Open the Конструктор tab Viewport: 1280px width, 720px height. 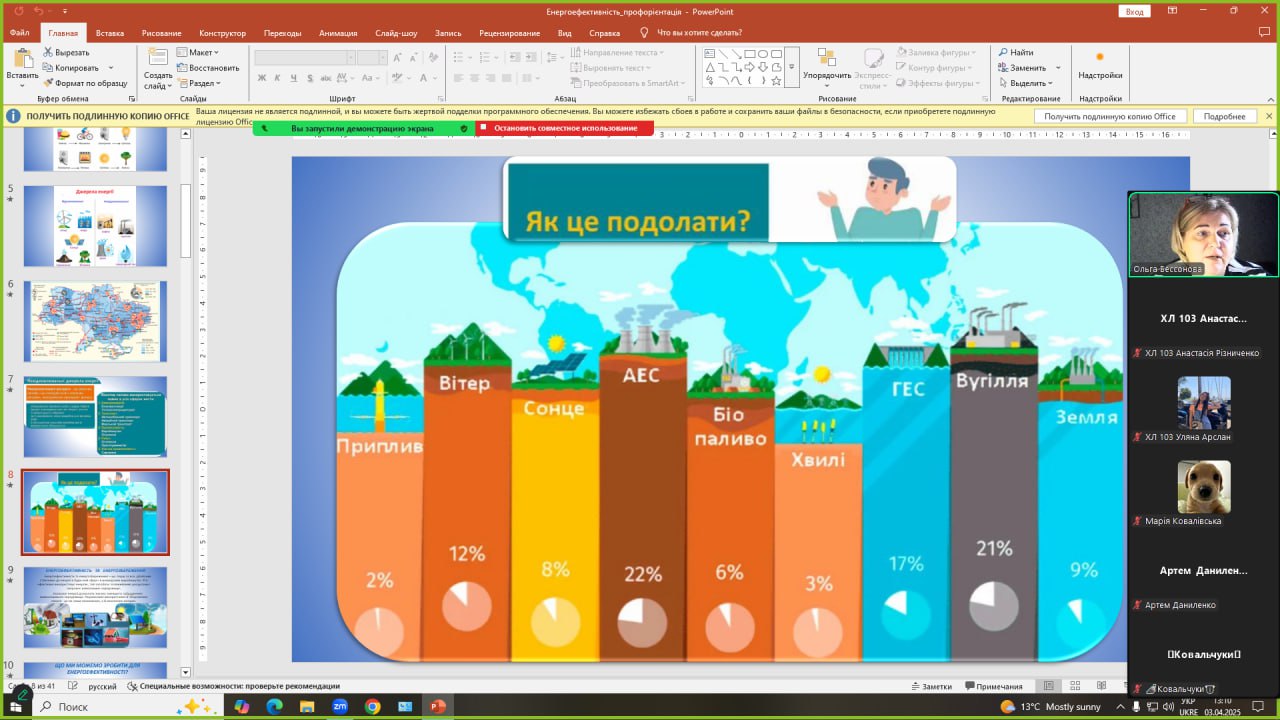click(x=222, y=33)
